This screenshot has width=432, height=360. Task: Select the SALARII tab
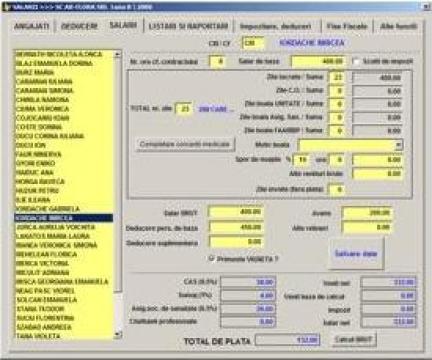pyautogui.click(x=123, y=25)
